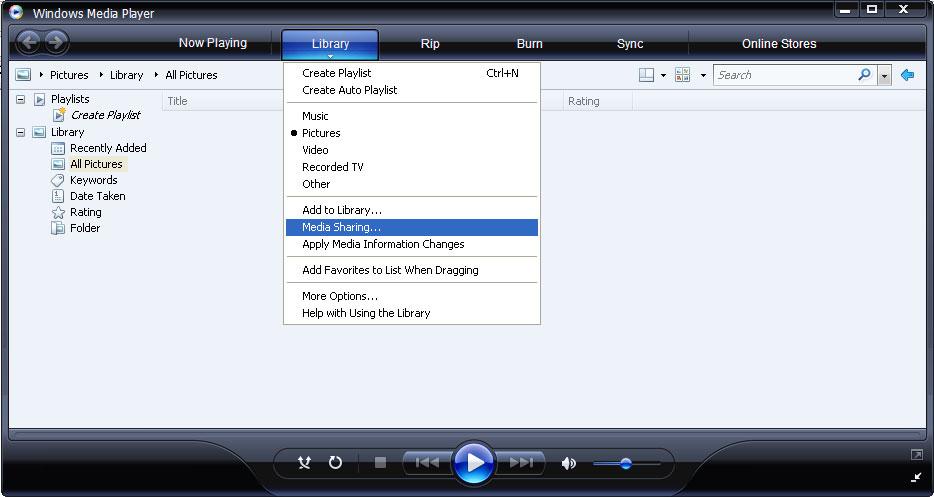Select Video category in menu

(411, 150)
